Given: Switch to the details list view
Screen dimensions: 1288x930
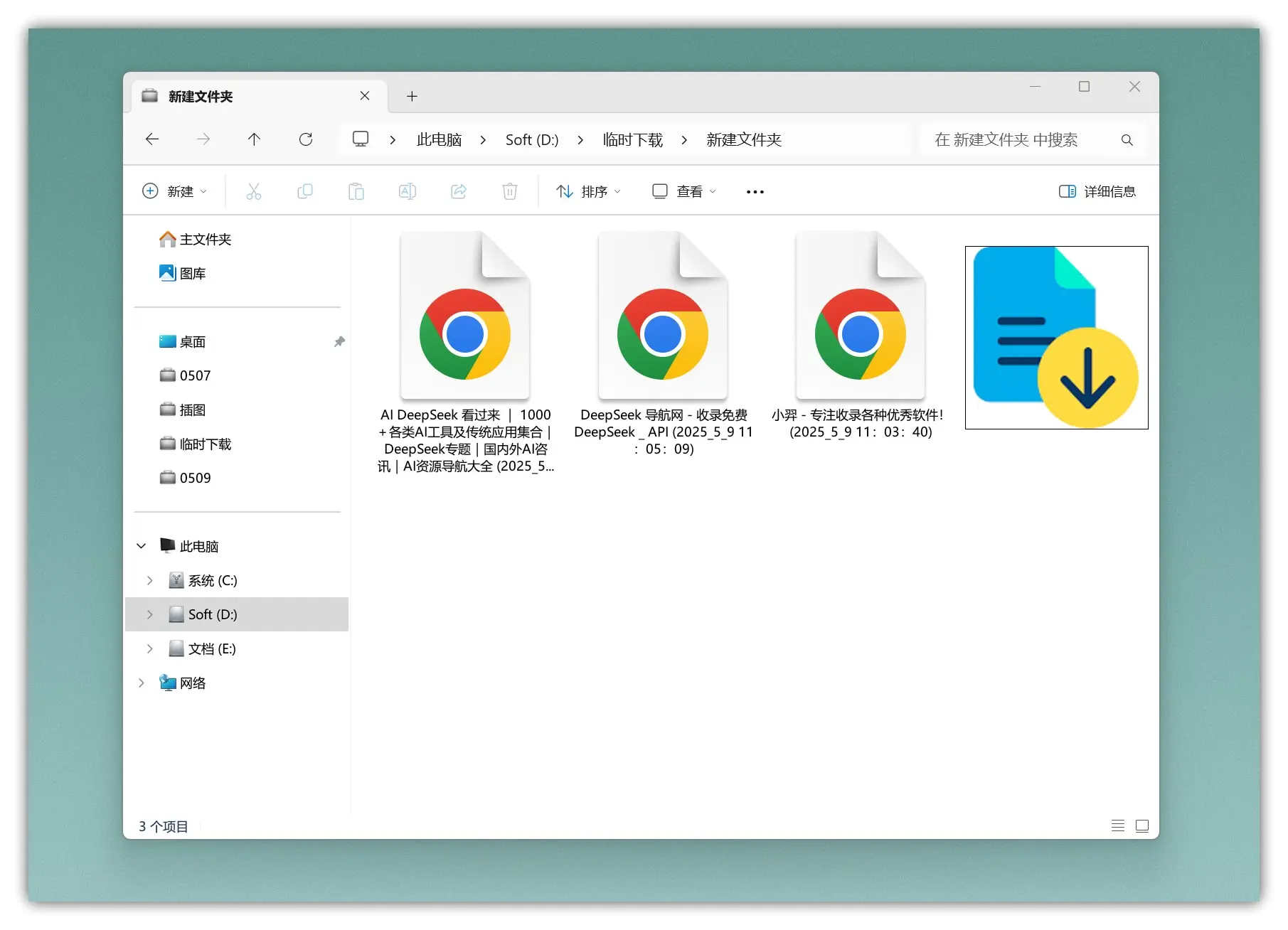Looking at the screenshot, I should pos(1118,825).
